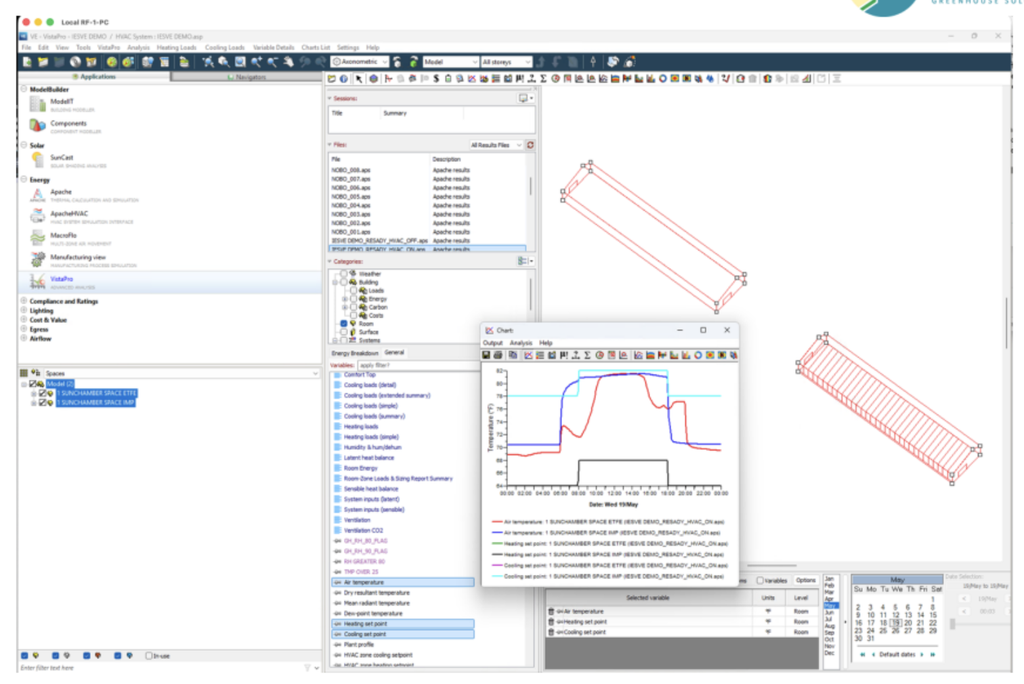Click the pan hand toolbar icon
Viewport: 1024px width, 684px height.
pyautogui.click(x=288, y=62)
